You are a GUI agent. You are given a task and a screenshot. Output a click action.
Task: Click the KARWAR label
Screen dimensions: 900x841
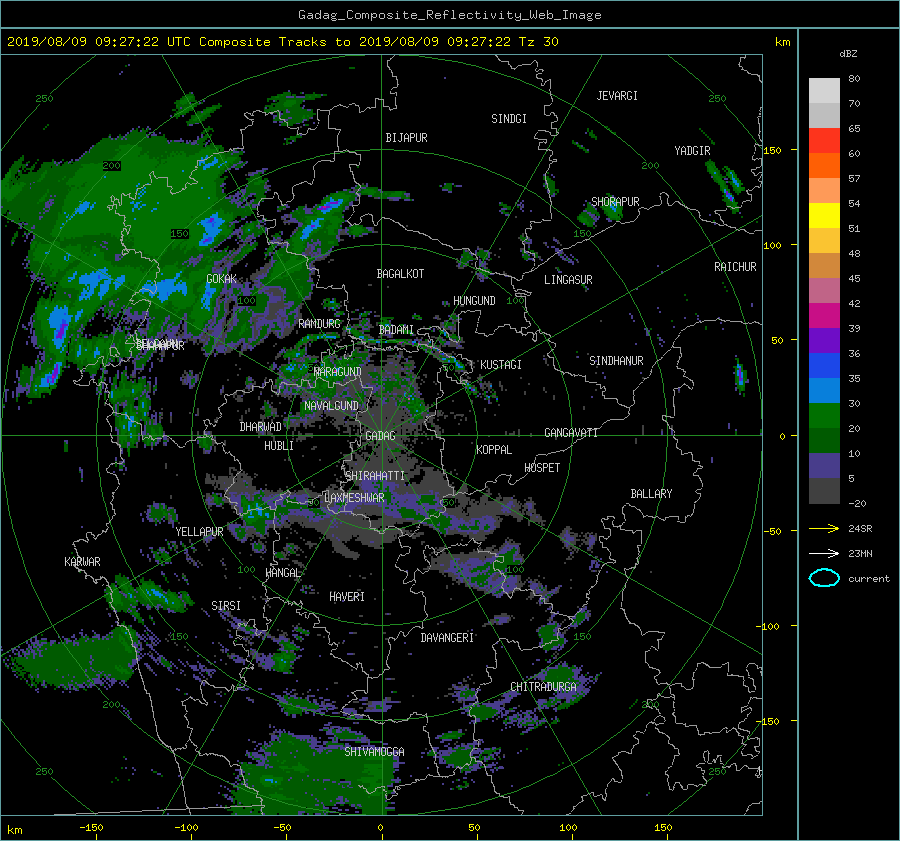click(82, 562)
